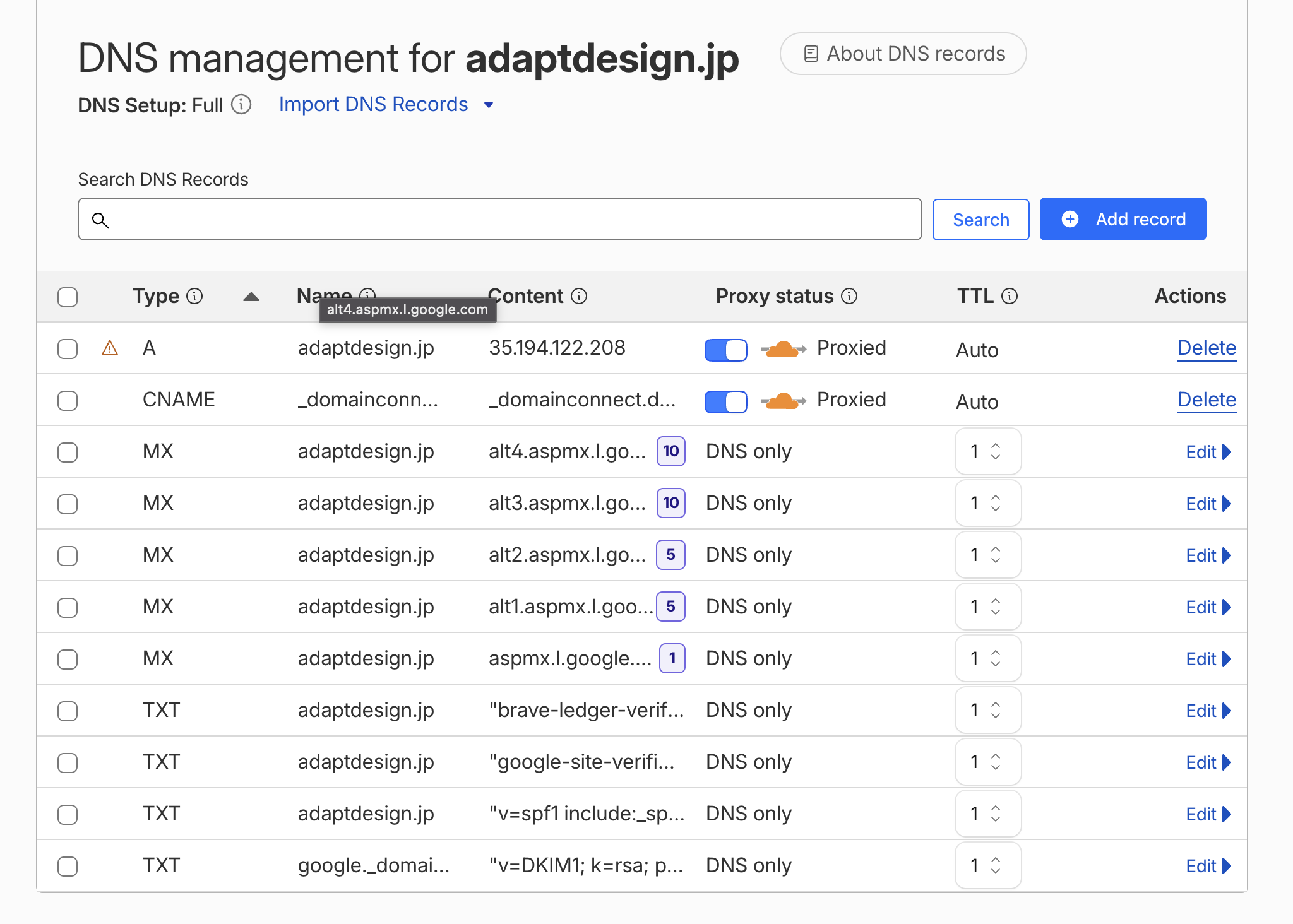This screenshot has width=1293, height=924.
Task: Click the Proxy status info icon
Action: pyautogui.click(x=850, y=296)
